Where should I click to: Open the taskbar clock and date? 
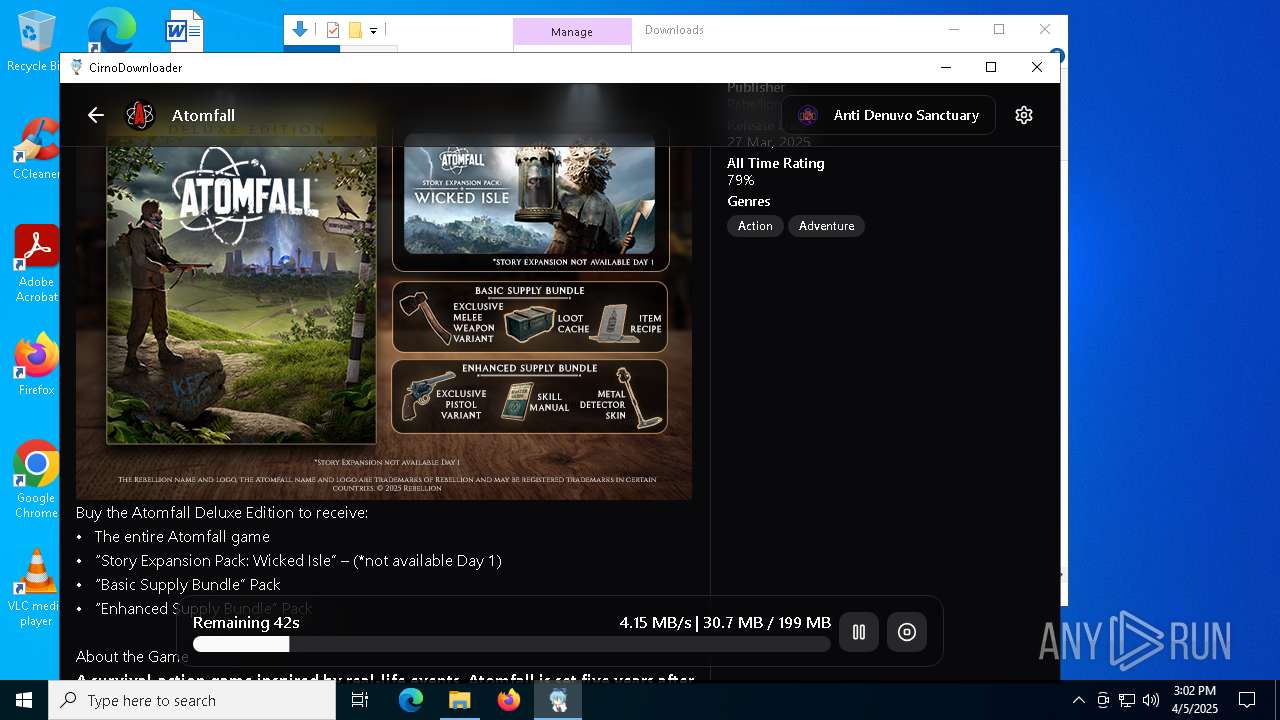tap(1195, 700)
